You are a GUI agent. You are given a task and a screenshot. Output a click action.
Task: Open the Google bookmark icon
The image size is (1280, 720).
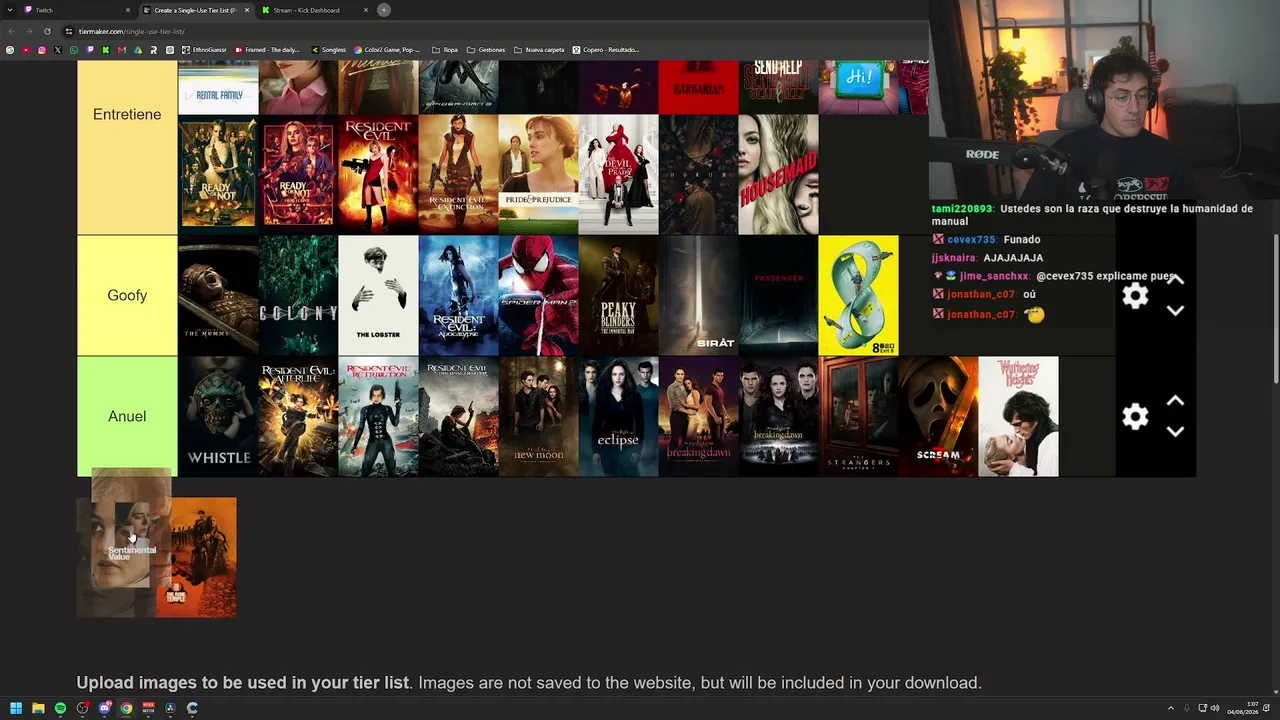tap(10, 50)
